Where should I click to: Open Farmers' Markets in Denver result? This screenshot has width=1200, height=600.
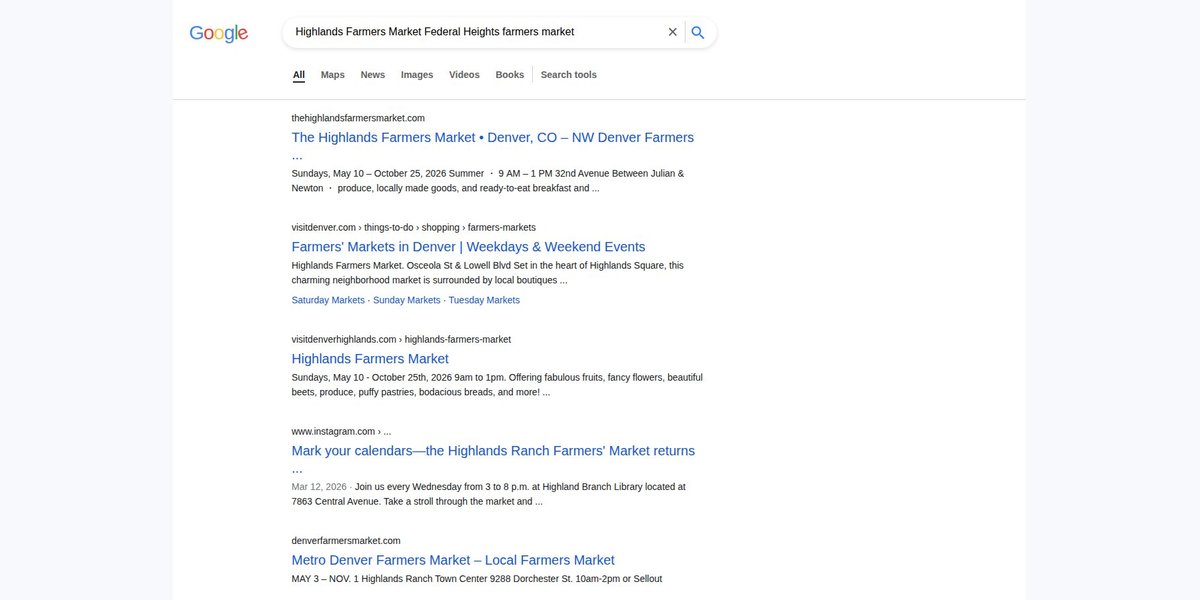coord(469,247)
